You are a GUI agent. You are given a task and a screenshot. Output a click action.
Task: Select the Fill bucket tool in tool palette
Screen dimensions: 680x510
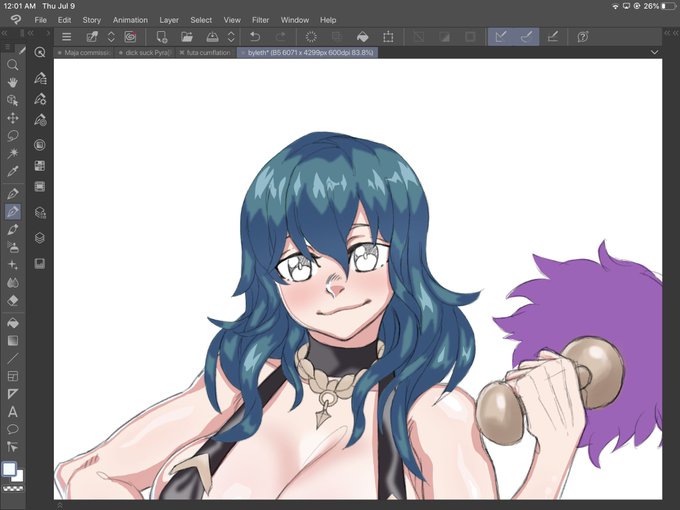point(13,323)
